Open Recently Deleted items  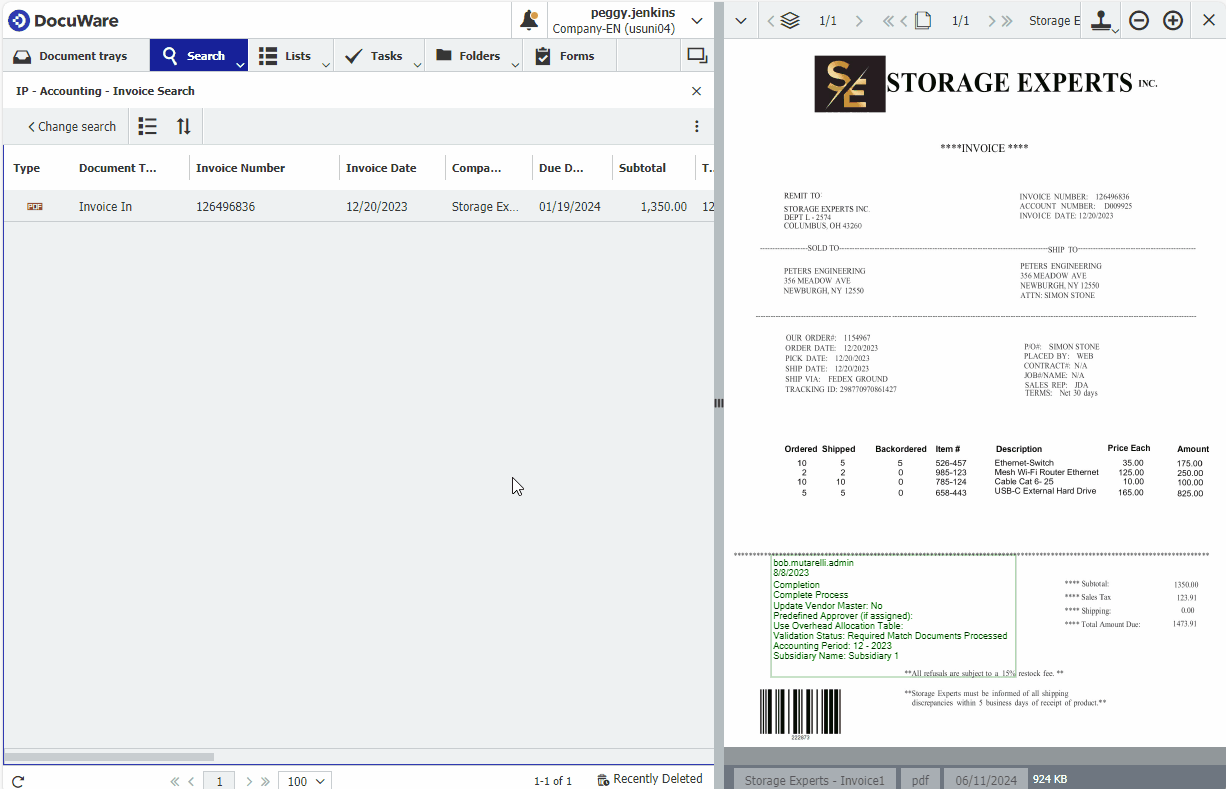click(649, 780)
